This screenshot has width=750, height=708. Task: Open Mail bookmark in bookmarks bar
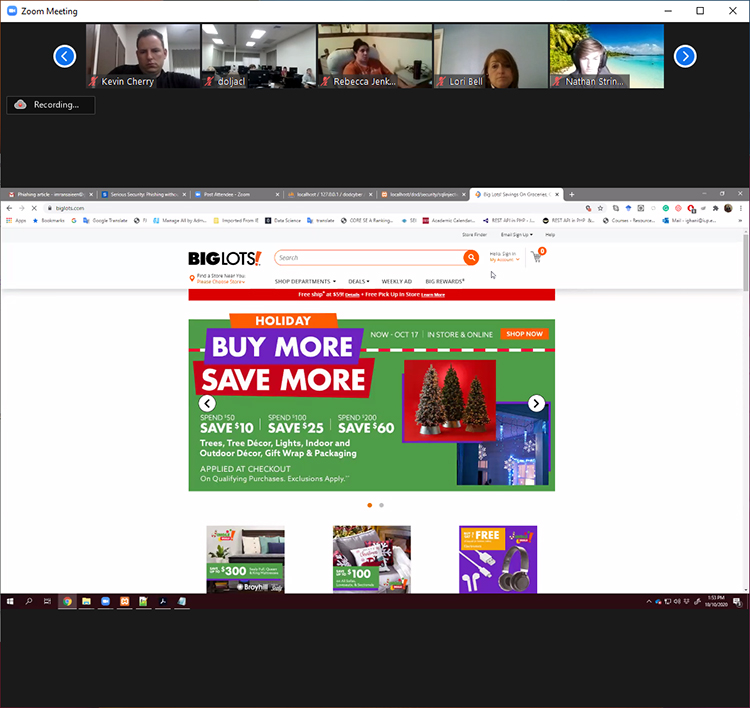coord(689,221)
